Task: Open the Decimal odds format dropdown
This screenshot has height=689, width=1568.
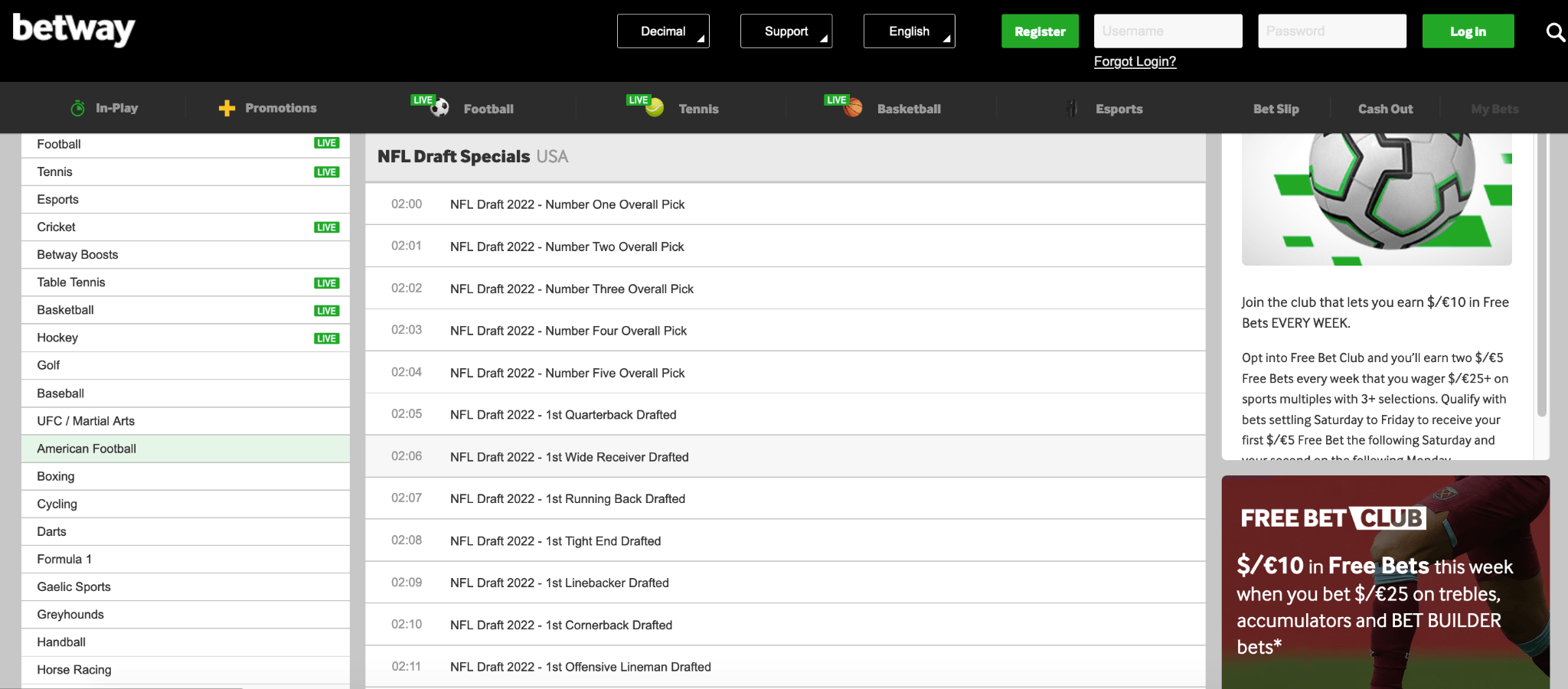Action: [x=663, y=31]
